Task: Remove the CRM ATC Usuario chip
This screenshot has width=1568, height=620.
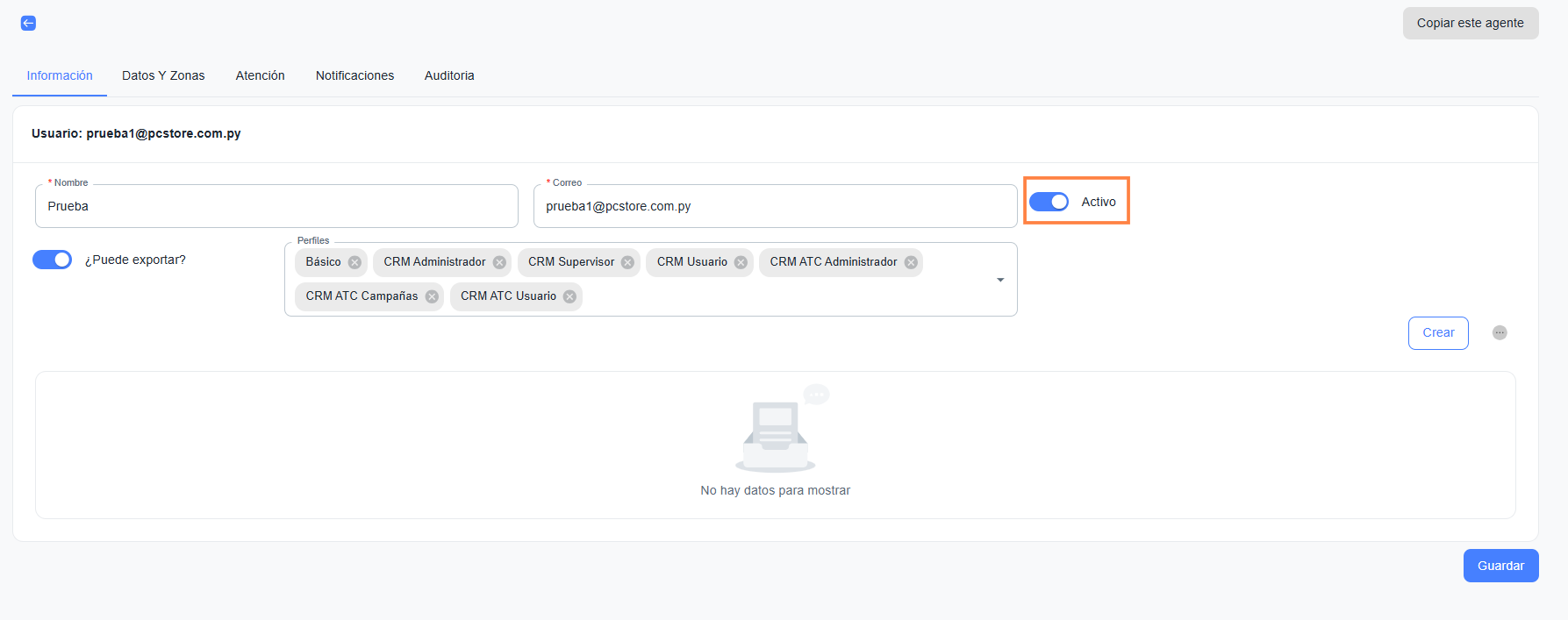Action: (x=569, y=296)
